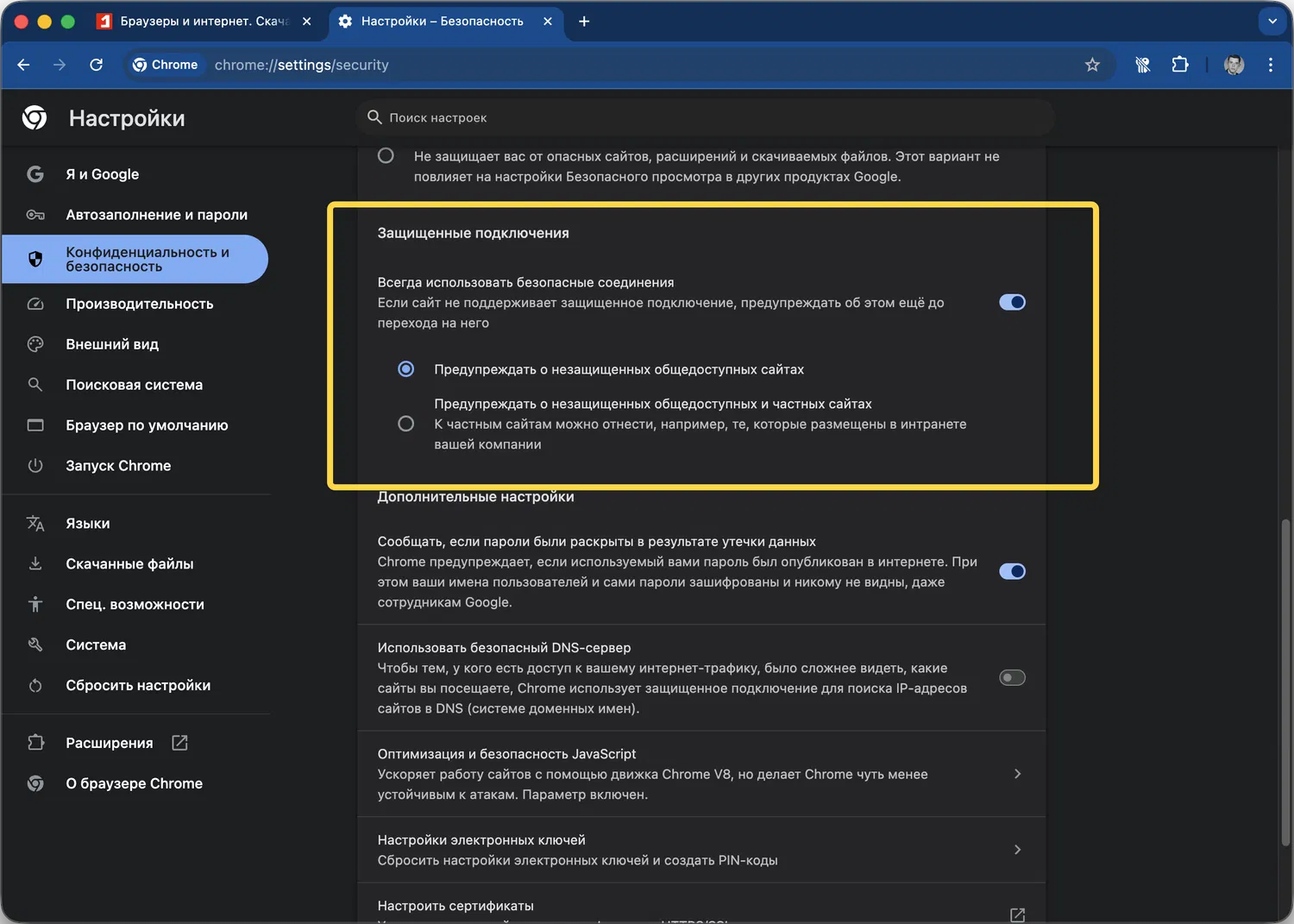Viewport: 1294px width, 924px height.
Task: Click the open-external icon beside Настроить сертификаты
Action: pos(1017,914)
